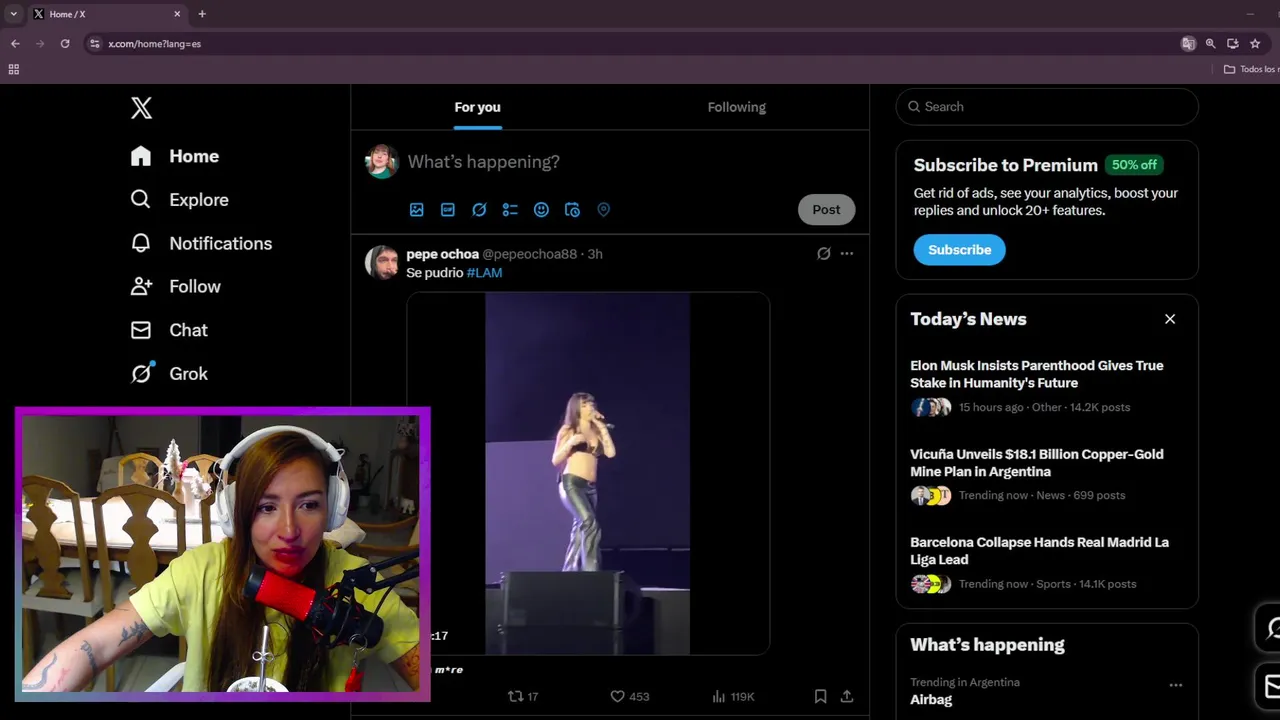Click the X logo in sidebar
Image resolution: width=1280 pixels, height=720 pixels.
[141, 108]
